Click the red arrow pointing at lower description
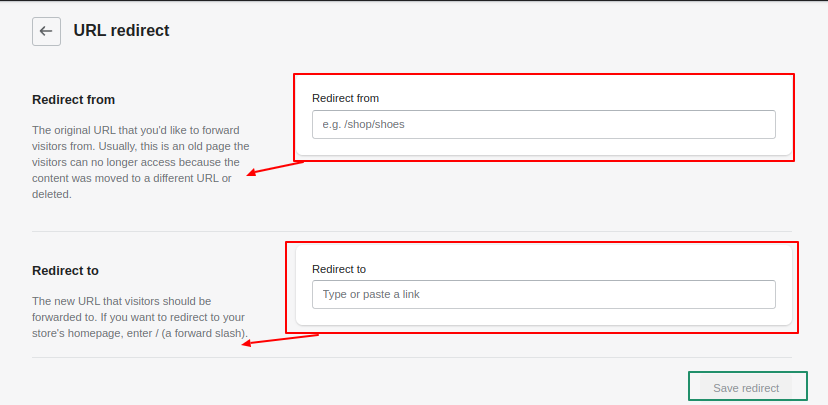Screen dimensions: 828x405 pyautogui.click(x=280, y=340)
